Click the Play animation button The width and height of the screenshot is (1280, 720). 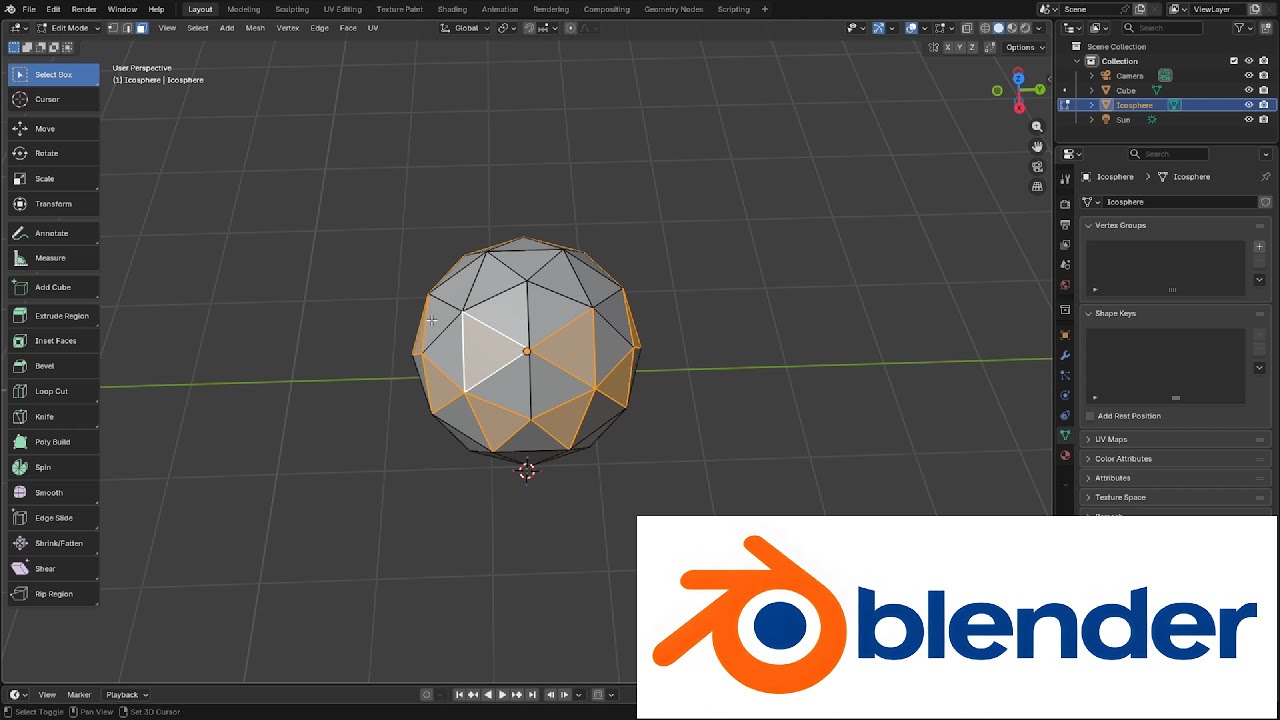pos(502,695)
